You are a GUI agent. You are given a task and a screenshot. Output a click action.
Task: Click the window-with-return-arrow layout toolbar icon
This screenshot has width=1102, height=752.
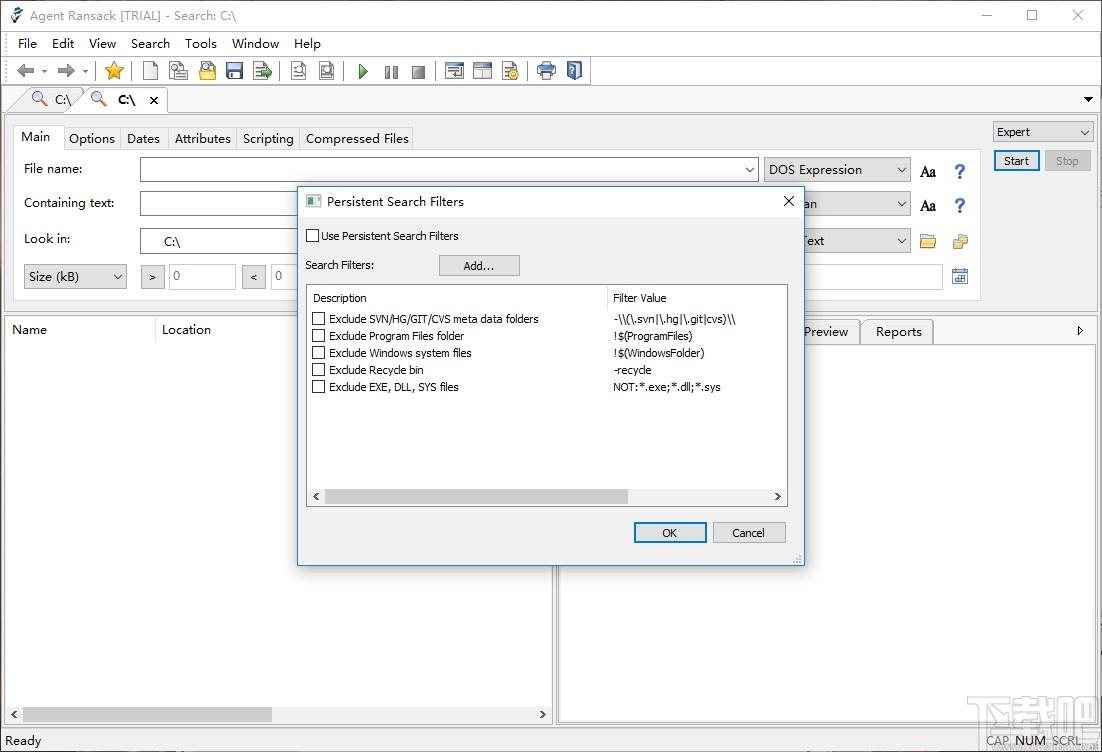coord(455,70)
